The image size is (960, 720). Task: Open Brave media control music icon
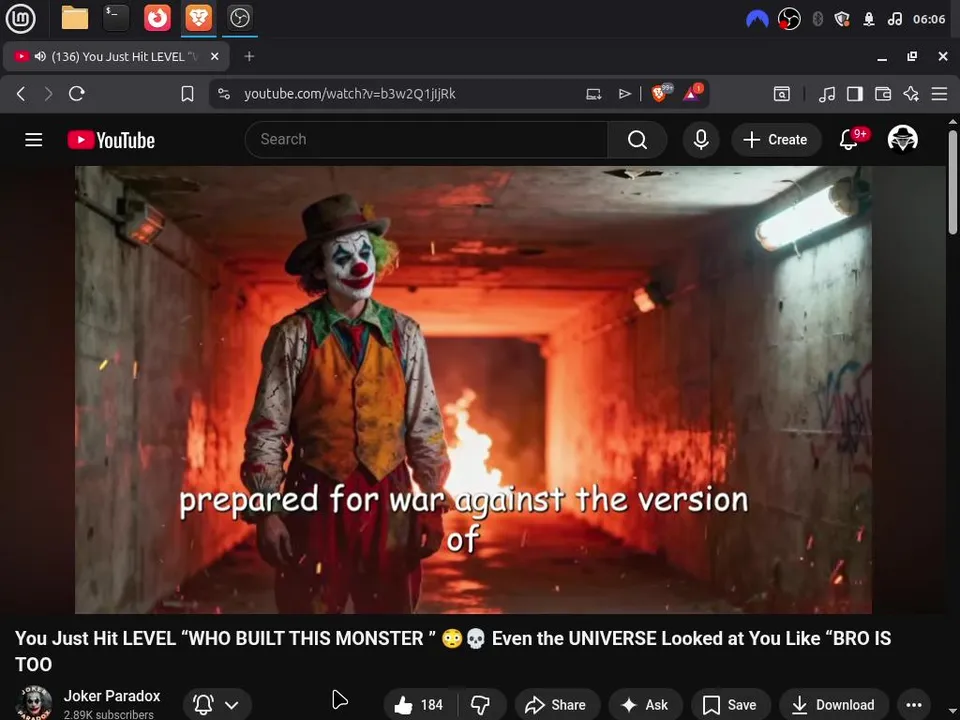[x=827, y=94]
